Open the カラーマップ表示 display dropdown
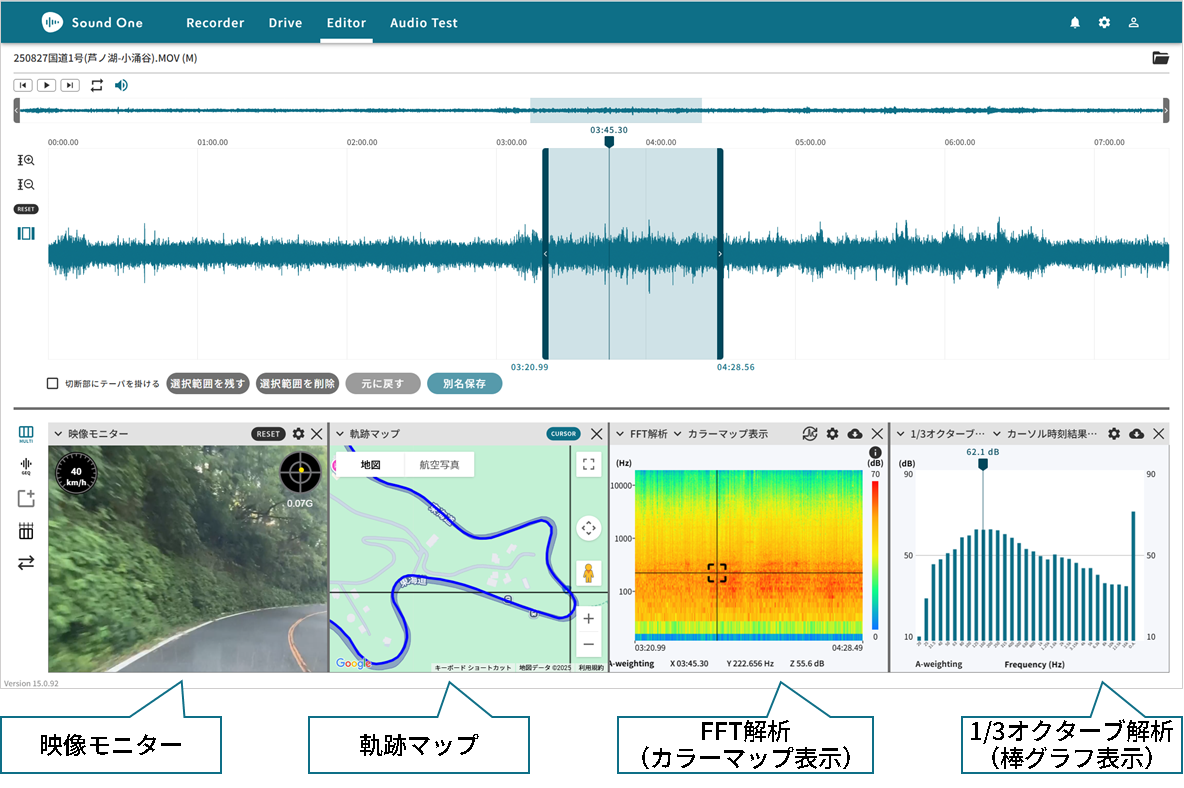The height and width of the screenshot is (788, 1184). point(721,434)
